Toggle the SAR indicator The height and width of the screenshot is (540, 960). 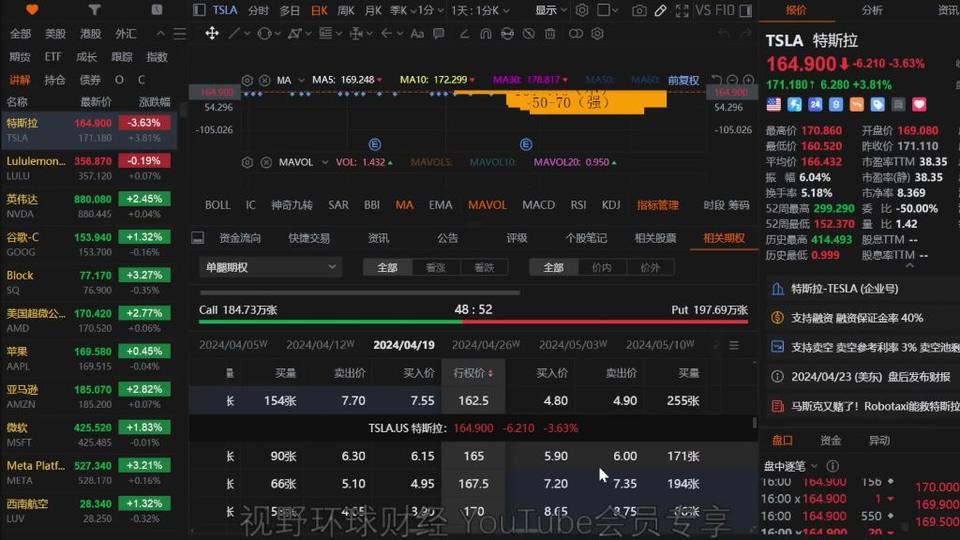(338, 205)
